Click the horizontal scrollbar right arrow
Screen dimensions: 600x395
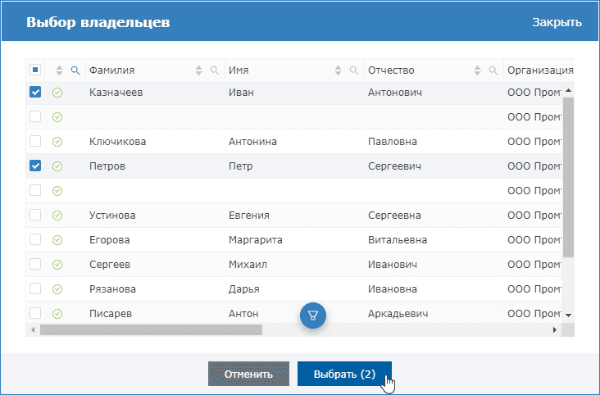click(554, 330)
